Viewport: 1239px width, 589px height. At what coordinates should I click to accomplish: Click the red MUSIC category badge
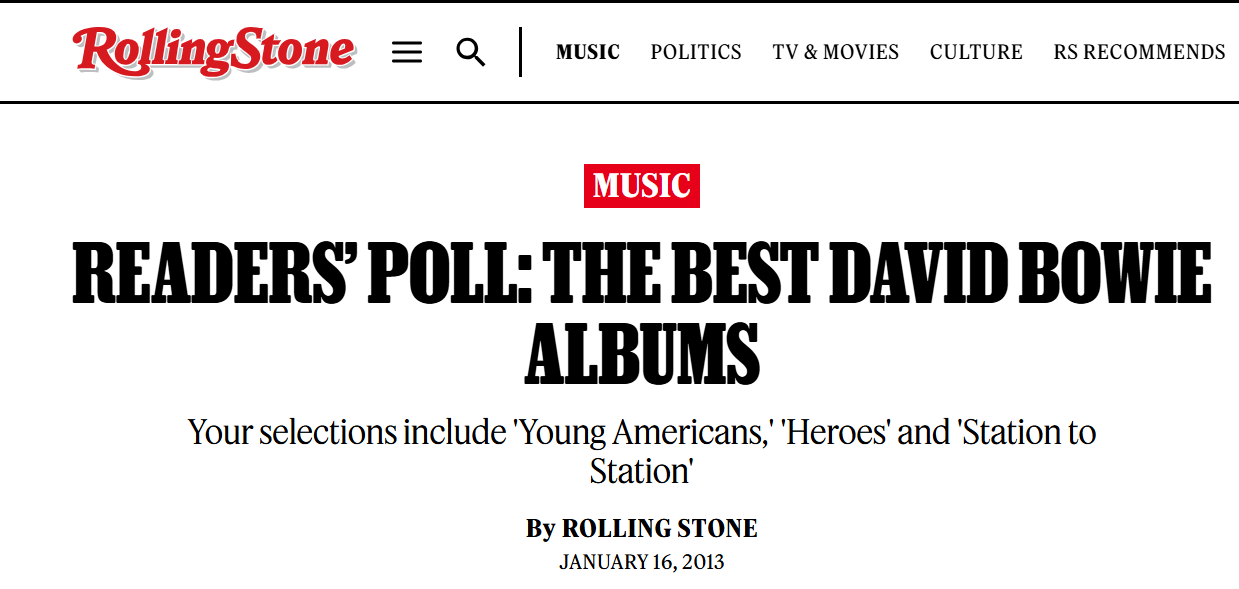point(642,186)
